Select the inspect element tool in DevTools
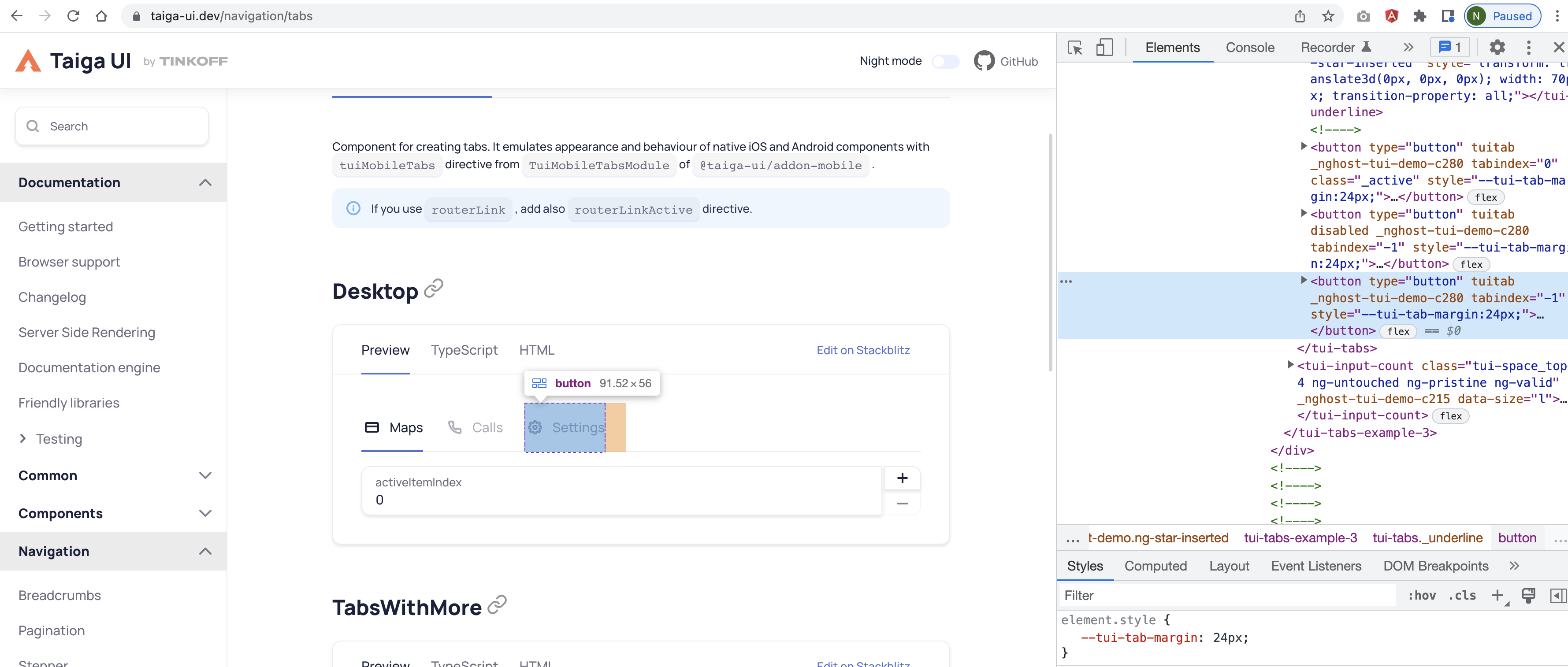Image resolution: width=1568 pixels, height=667 pixels. [x=1075, y=48]
